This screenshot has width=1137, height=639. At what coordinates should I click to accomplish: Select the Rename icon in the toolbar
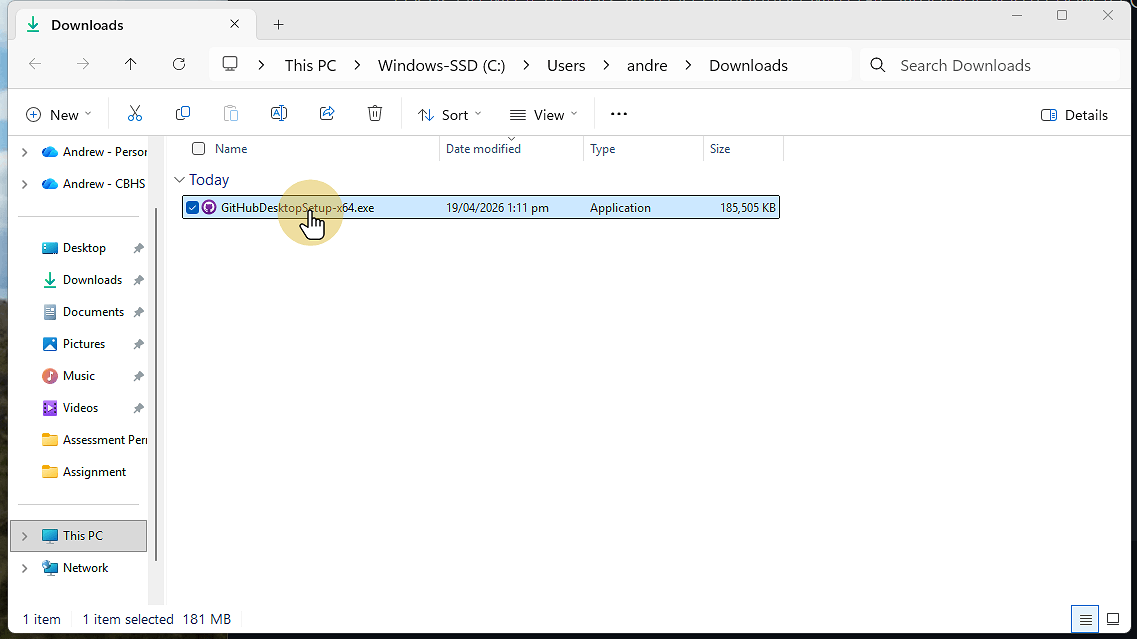tap(279, 113)
